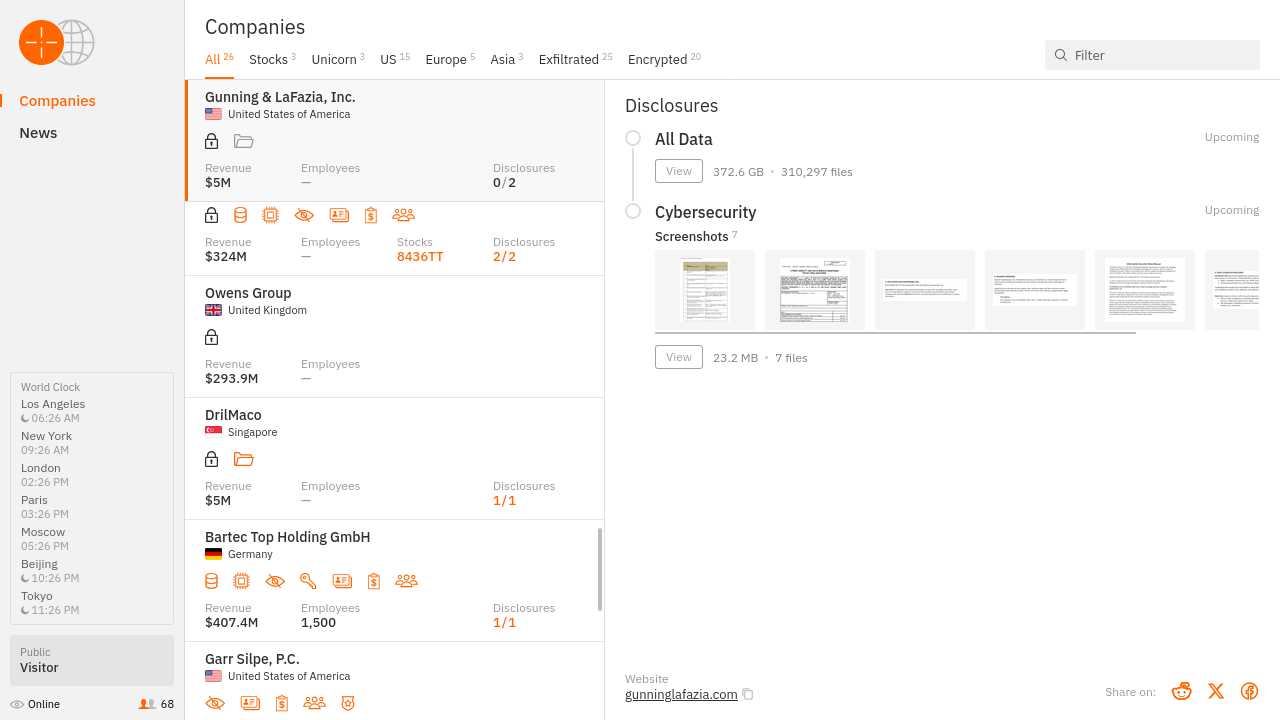Image resolution: width=1280 pixels, height=720 pixels.
Task: Click the scrollbar beneath the screenshot thumbnails
Action: [x=895, y=333]
